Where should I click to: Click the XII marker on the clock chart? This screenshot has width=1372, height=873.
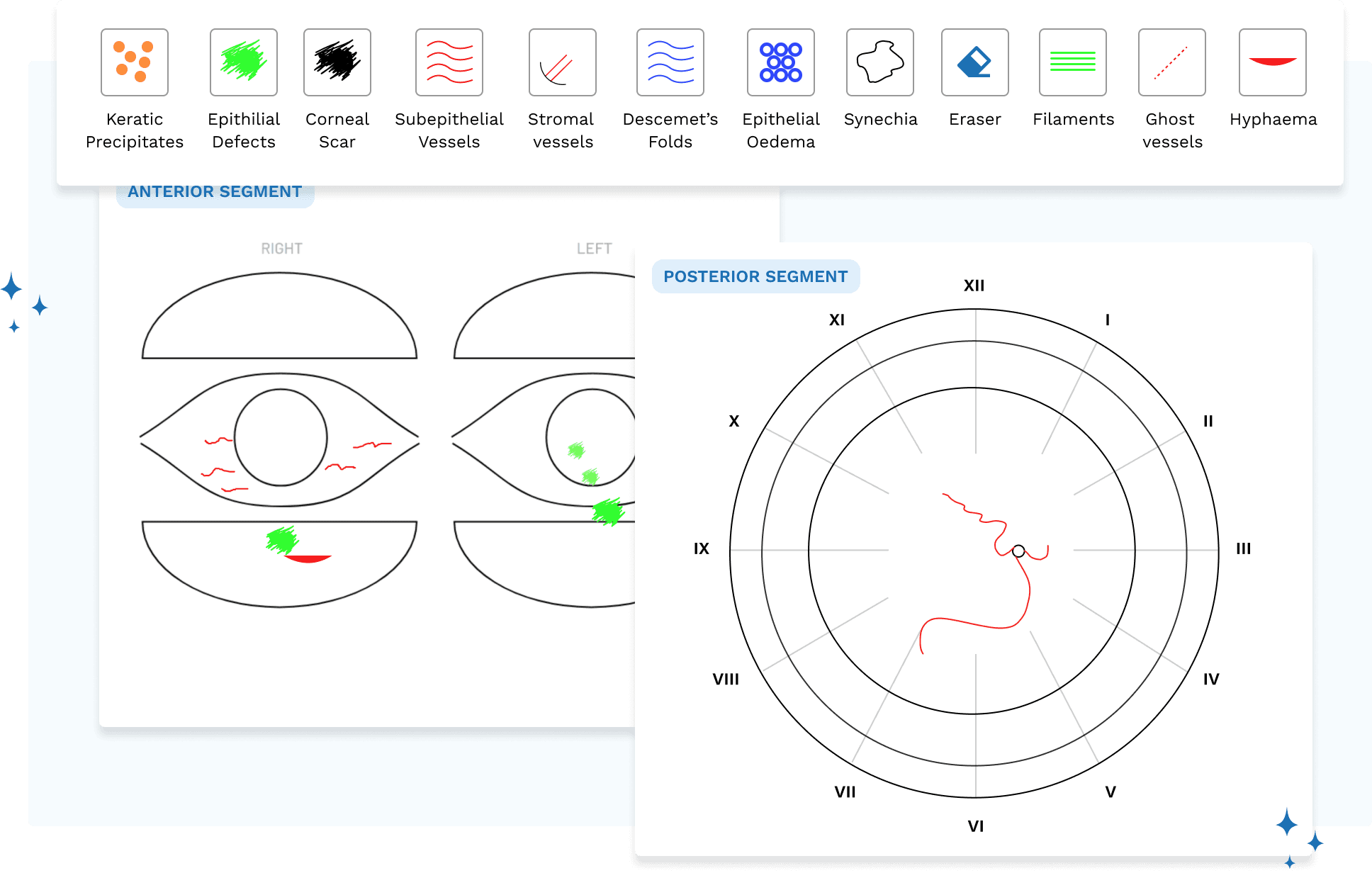[x=975, y=285]
